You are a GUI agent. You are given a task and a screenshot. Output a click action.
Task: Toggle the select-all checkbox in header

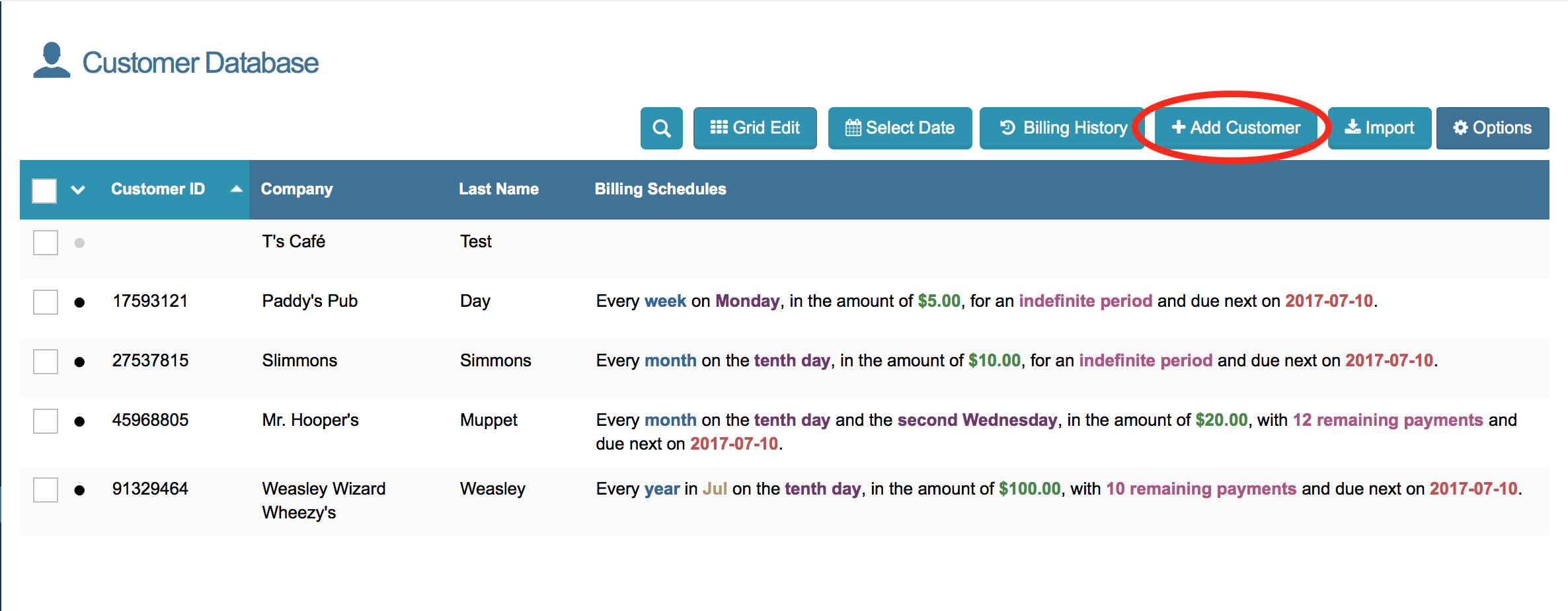coord(44,190)
